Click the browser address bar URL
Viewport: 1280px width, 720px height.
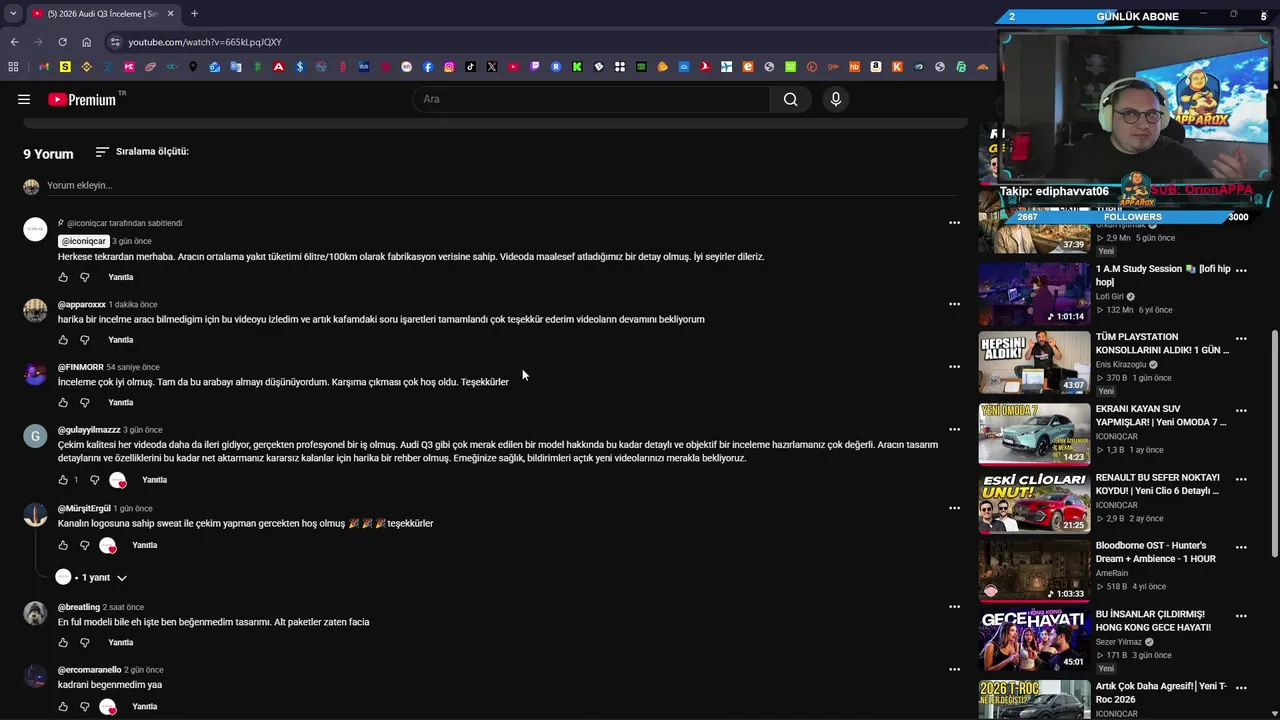coord(205,42)
